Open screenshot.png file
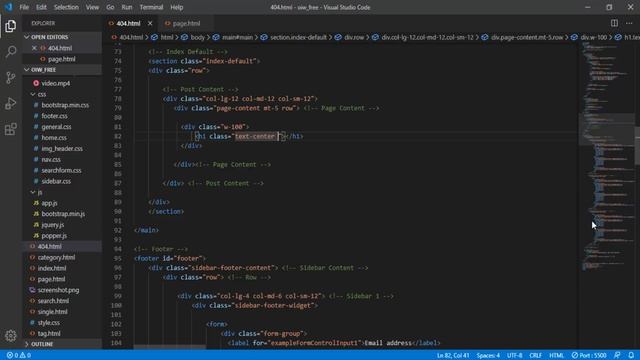Screen dimensions: 640x360 point(62,290)
